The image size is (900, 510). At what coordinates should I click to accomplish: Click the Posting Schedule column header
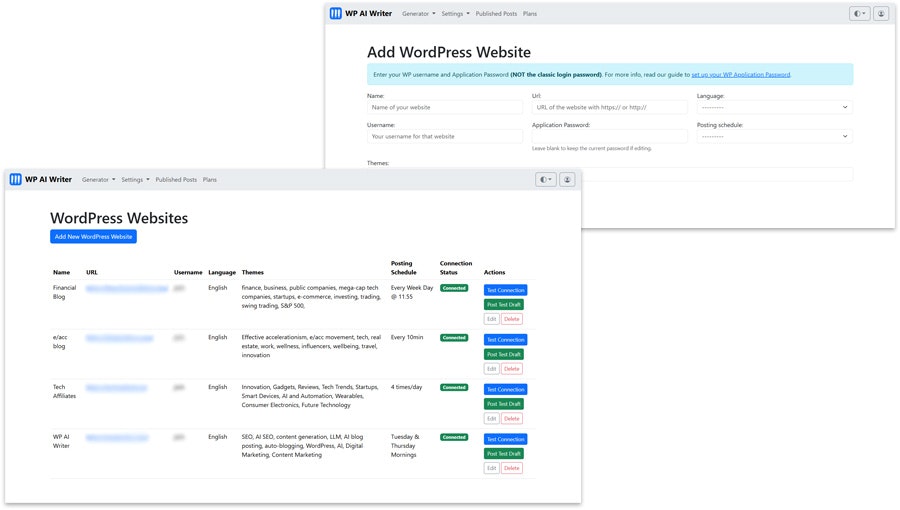click(x=404, y=268)
